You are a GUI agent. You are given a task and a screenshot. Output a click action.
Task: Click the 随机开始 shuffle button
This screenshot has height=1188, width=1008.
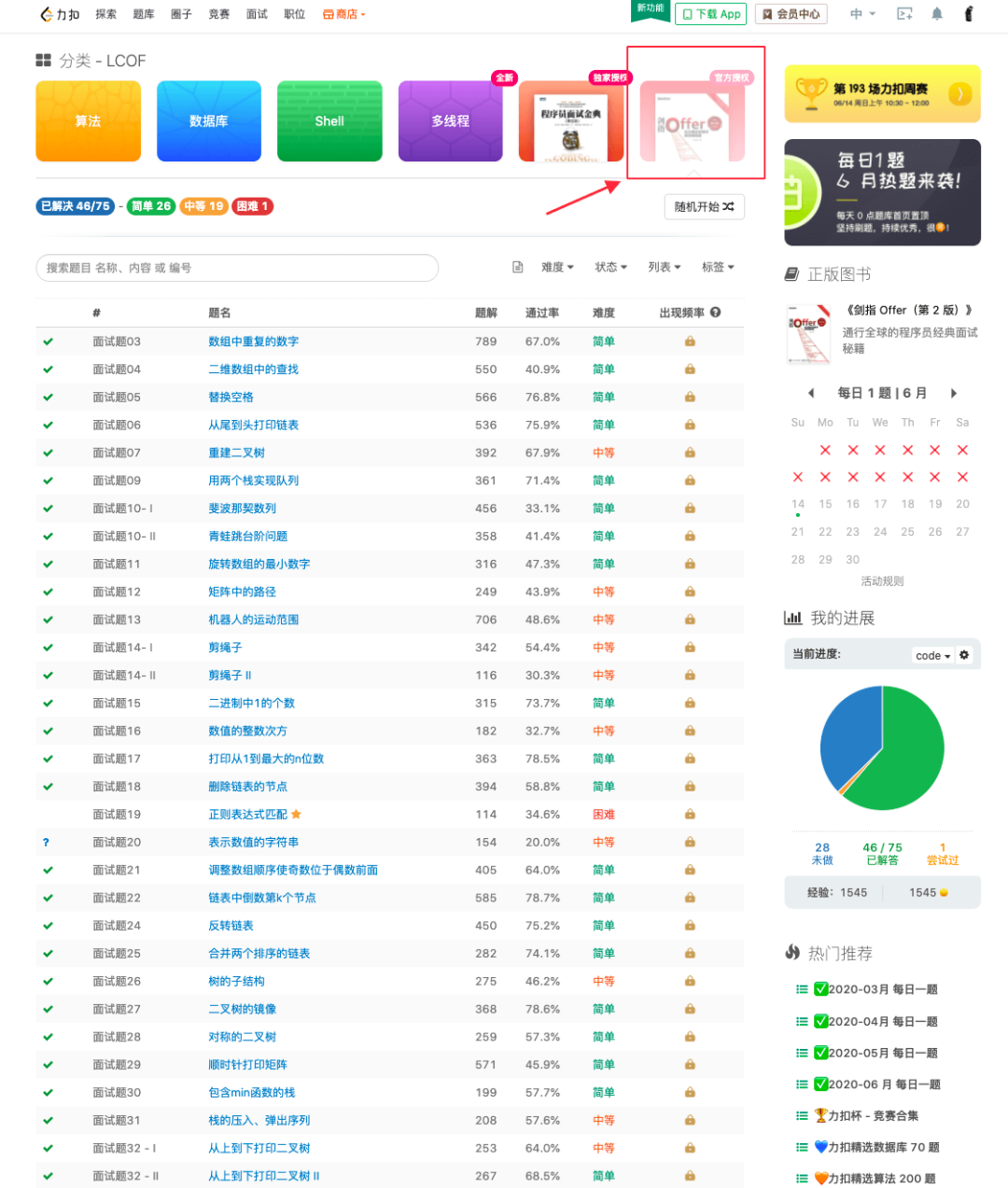coord(704,206)
